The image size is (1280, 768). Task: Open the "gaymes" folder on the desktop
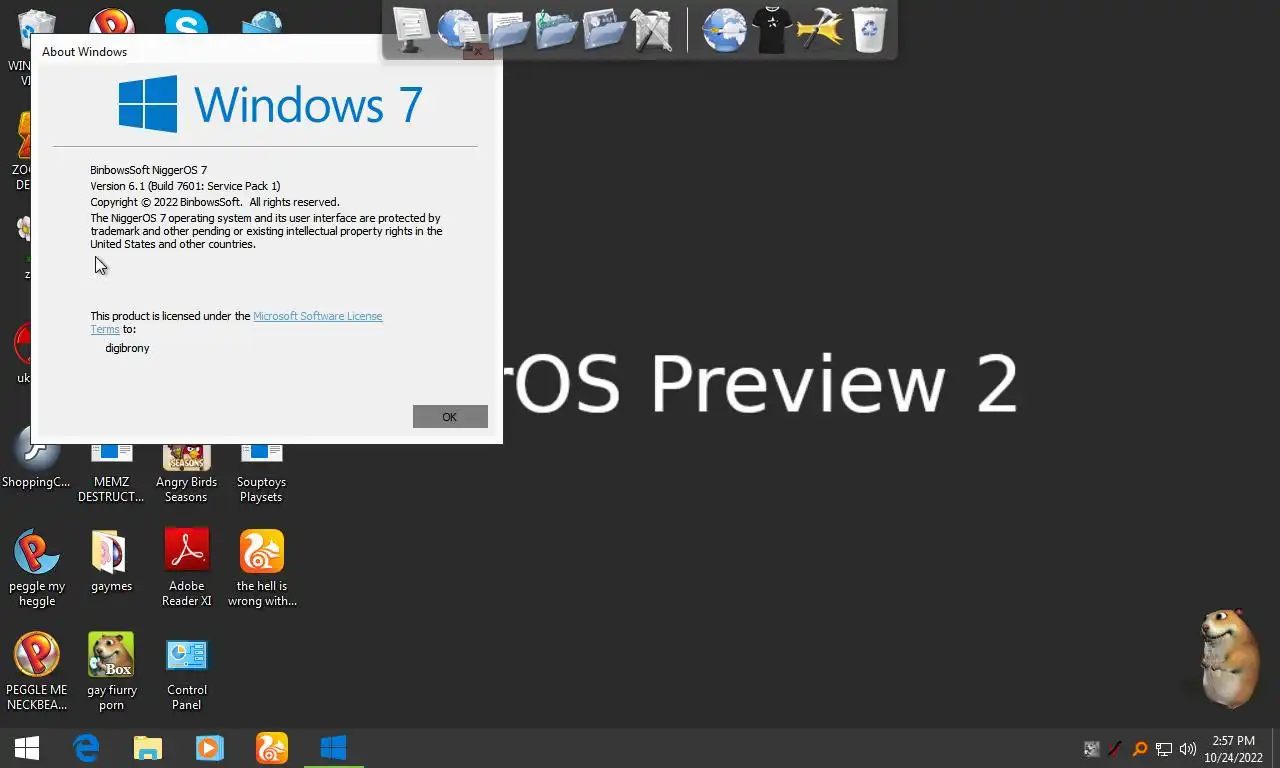[111, 562]
